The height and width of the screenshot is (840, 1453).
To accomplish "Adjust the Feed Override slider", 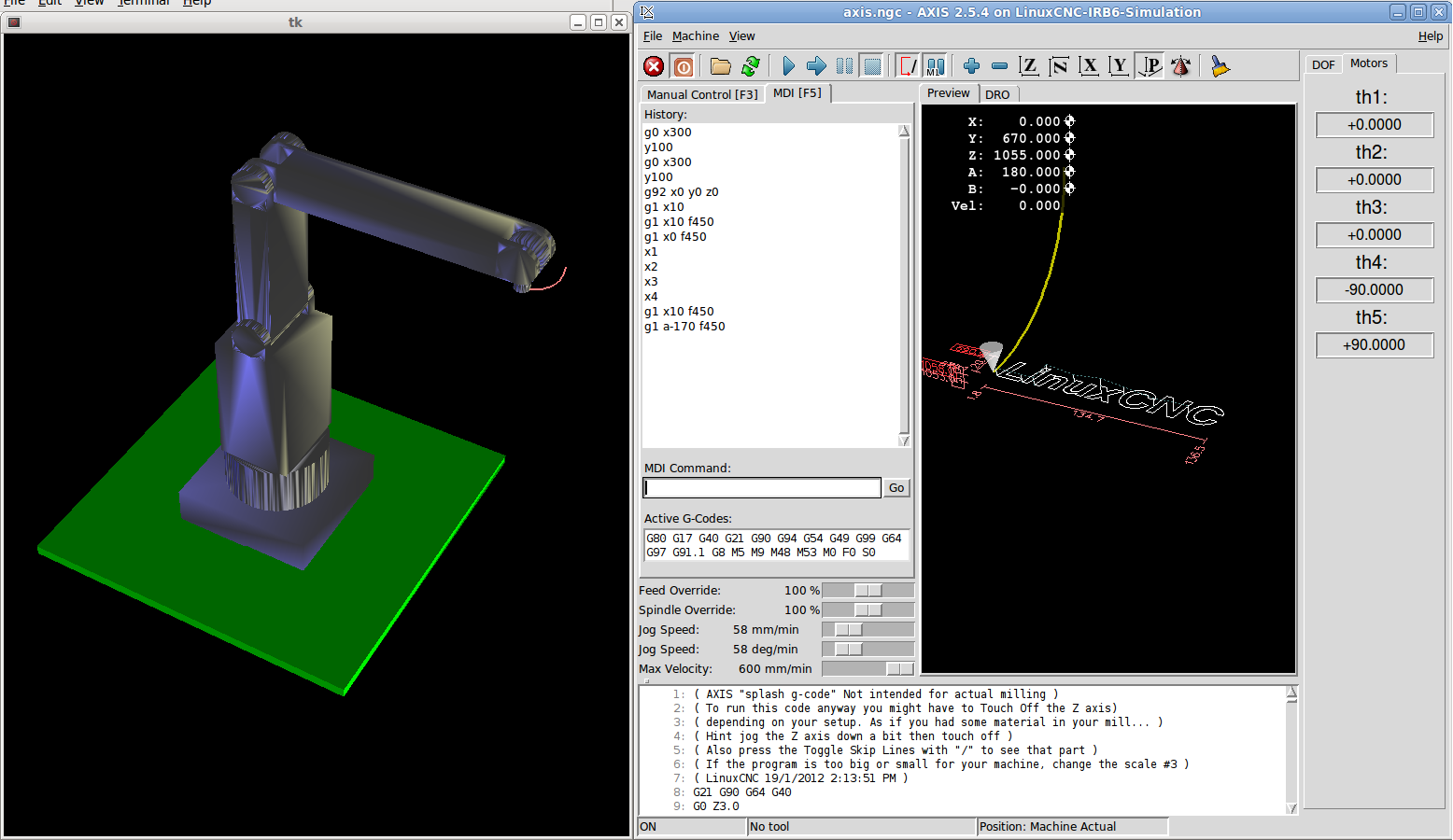I will pyautogui.click(x=868, y=591).
